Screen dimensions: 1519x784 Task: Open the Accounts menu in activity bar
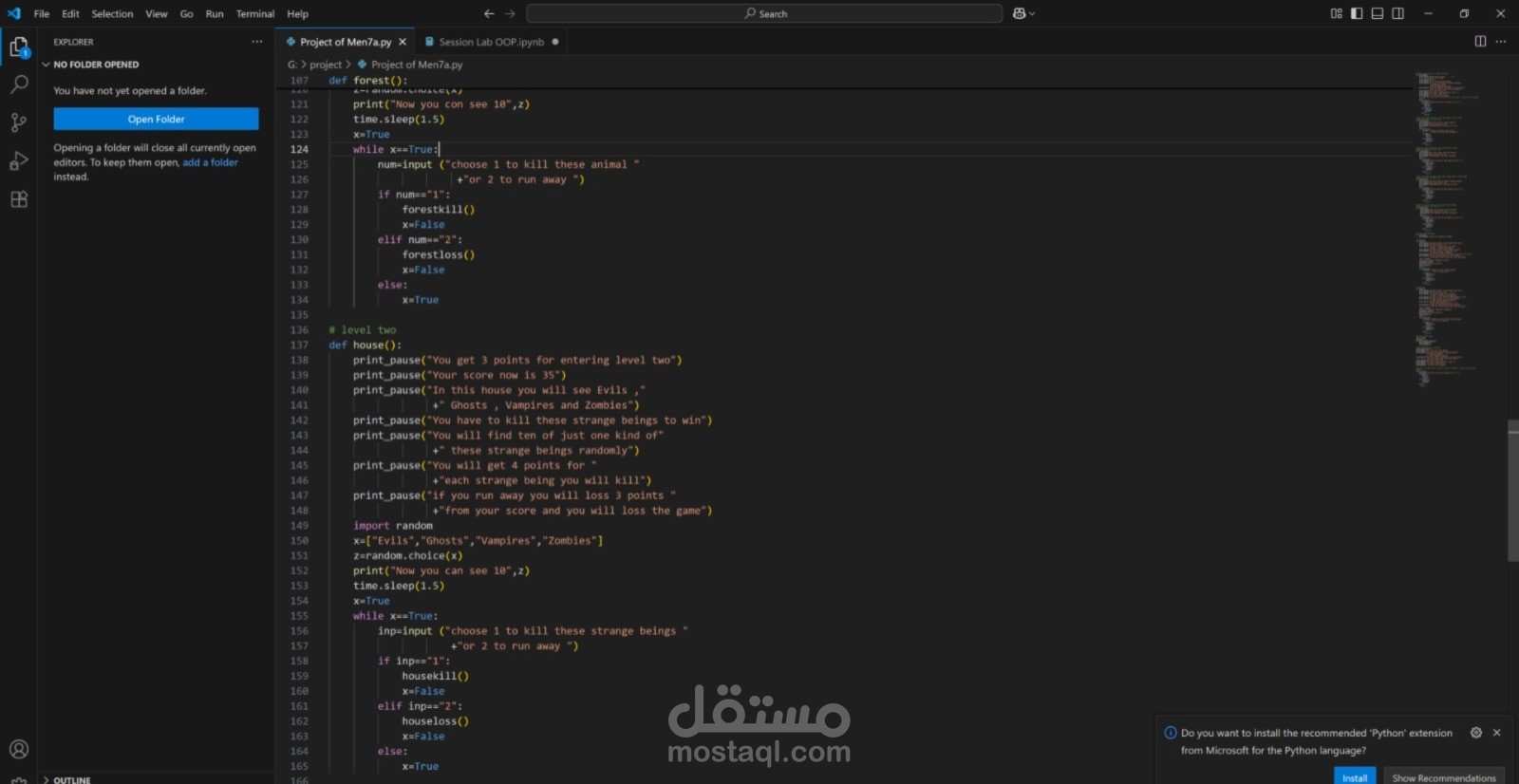click(x=19, y=749)
